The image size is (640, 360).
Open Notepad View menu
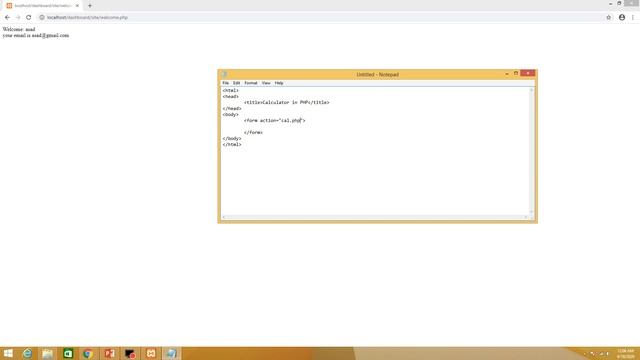click(x=266, y=83)
